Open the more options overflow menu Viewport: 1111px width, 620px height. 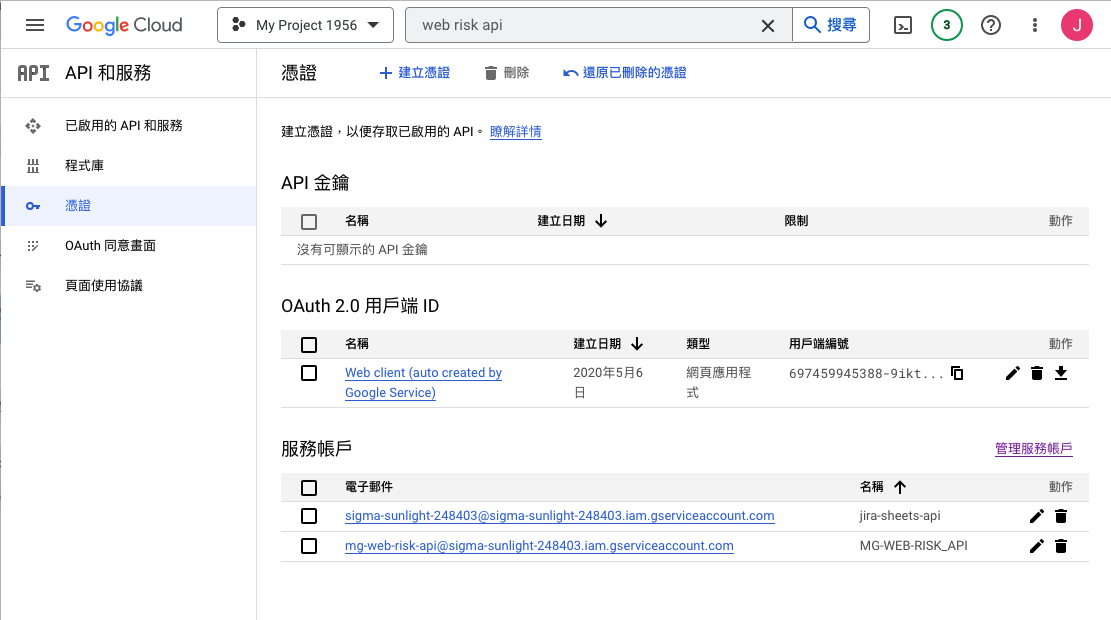(1034, 24)
